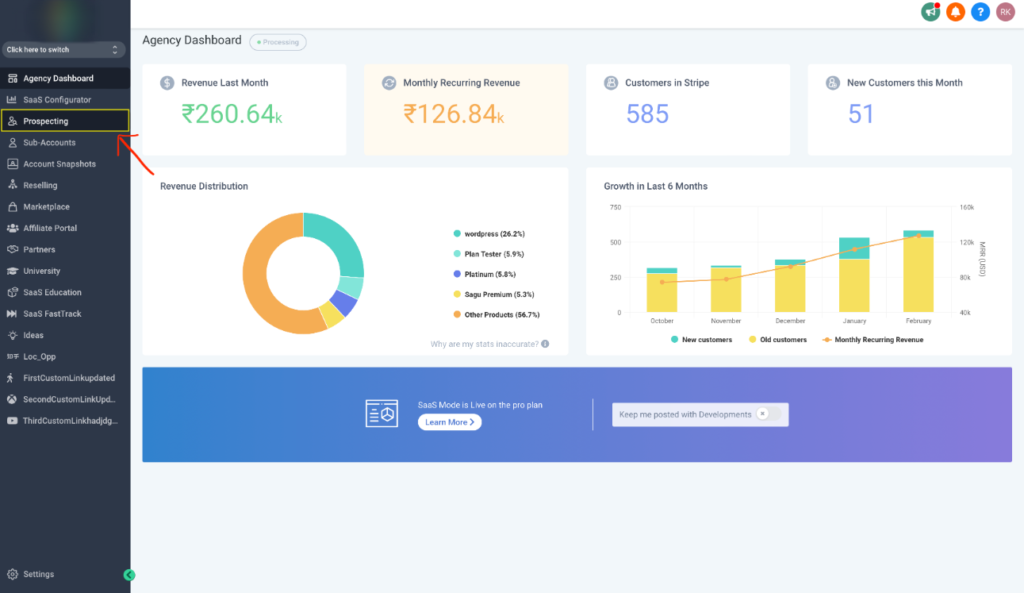Viewport: 1024px width, 593px height.
Task: Click the Processing badge next to Agency Dashboard
Action: coord(277,42)
